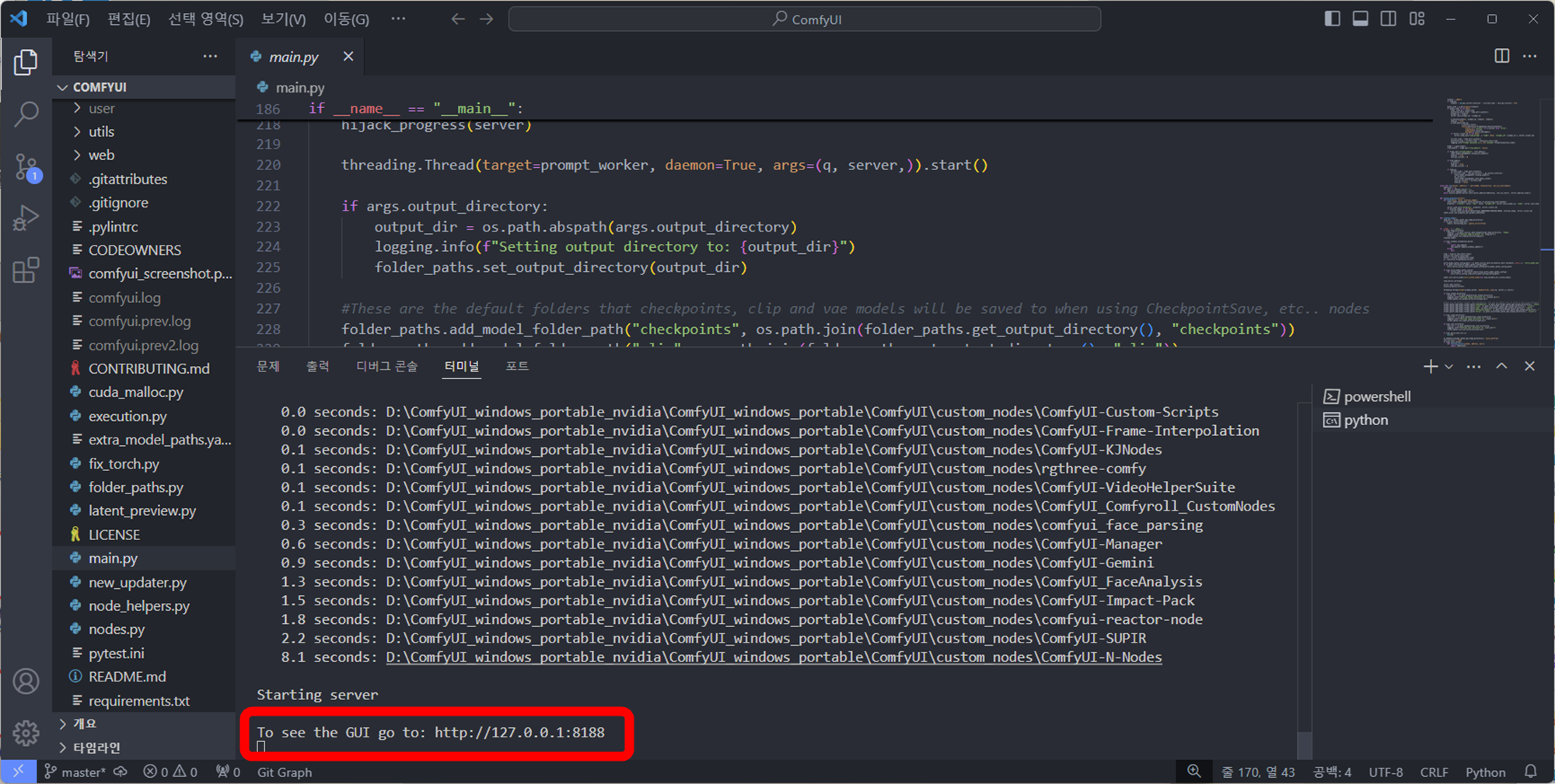The image size is (1555, 784).
Task: Show more menus via title bar ellipsis
Action: (398, 19)
